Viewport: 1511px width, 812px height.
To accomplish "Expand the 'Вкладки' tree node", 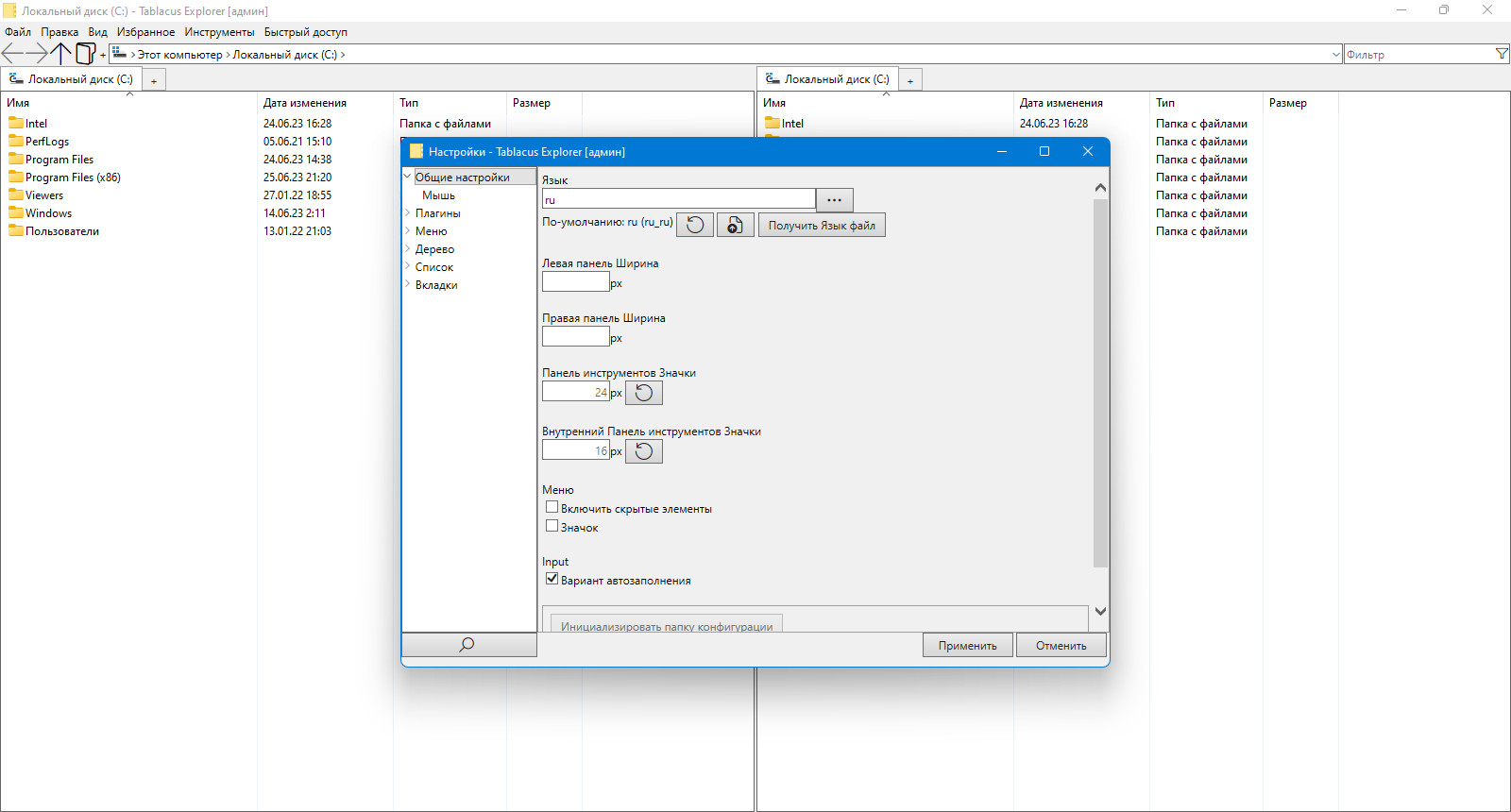I will 408,285.
